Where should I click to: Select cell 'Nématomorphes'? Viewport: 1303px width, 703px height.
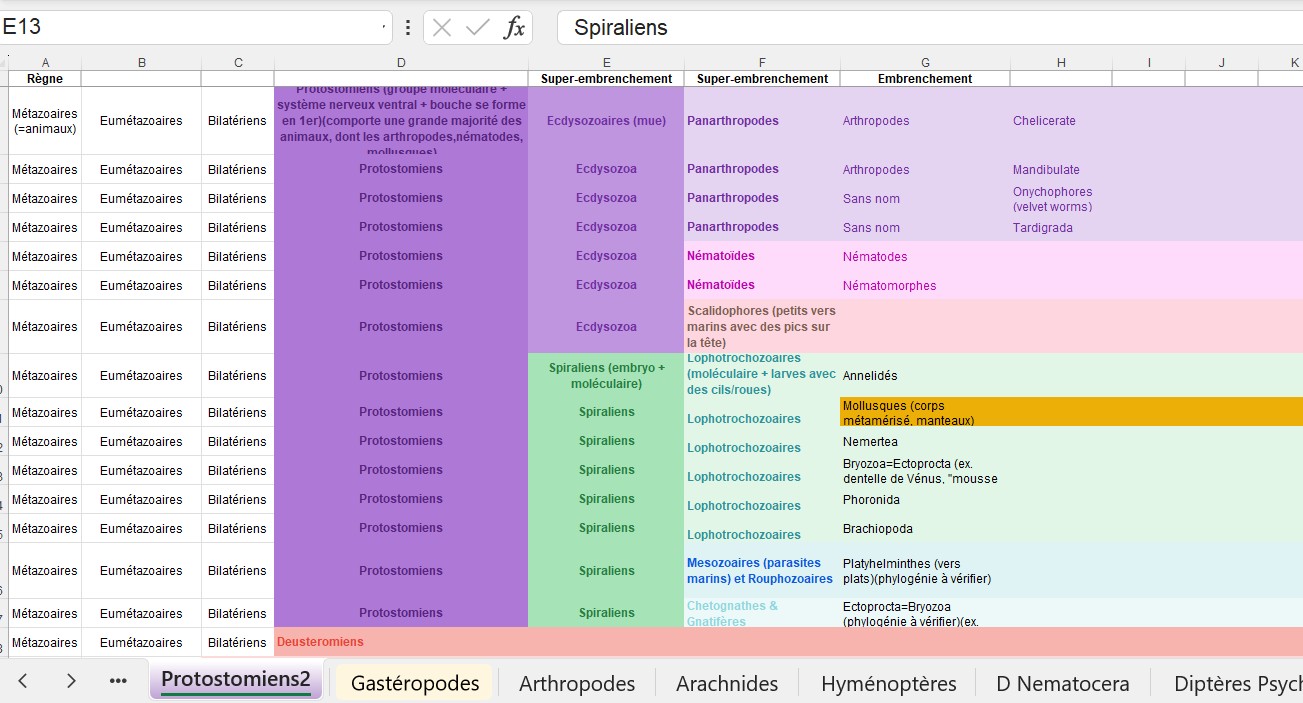pos(925,286)
